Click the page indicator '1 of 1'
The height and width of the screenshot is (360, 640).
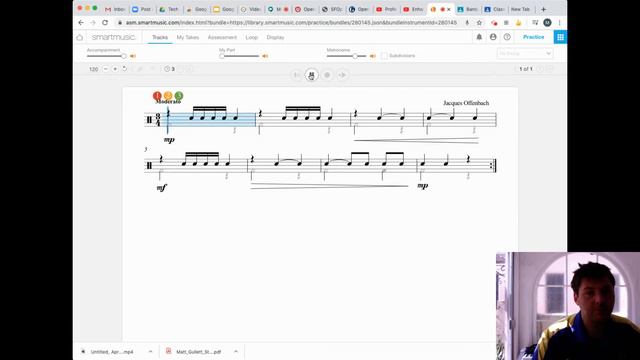(526, 69)
